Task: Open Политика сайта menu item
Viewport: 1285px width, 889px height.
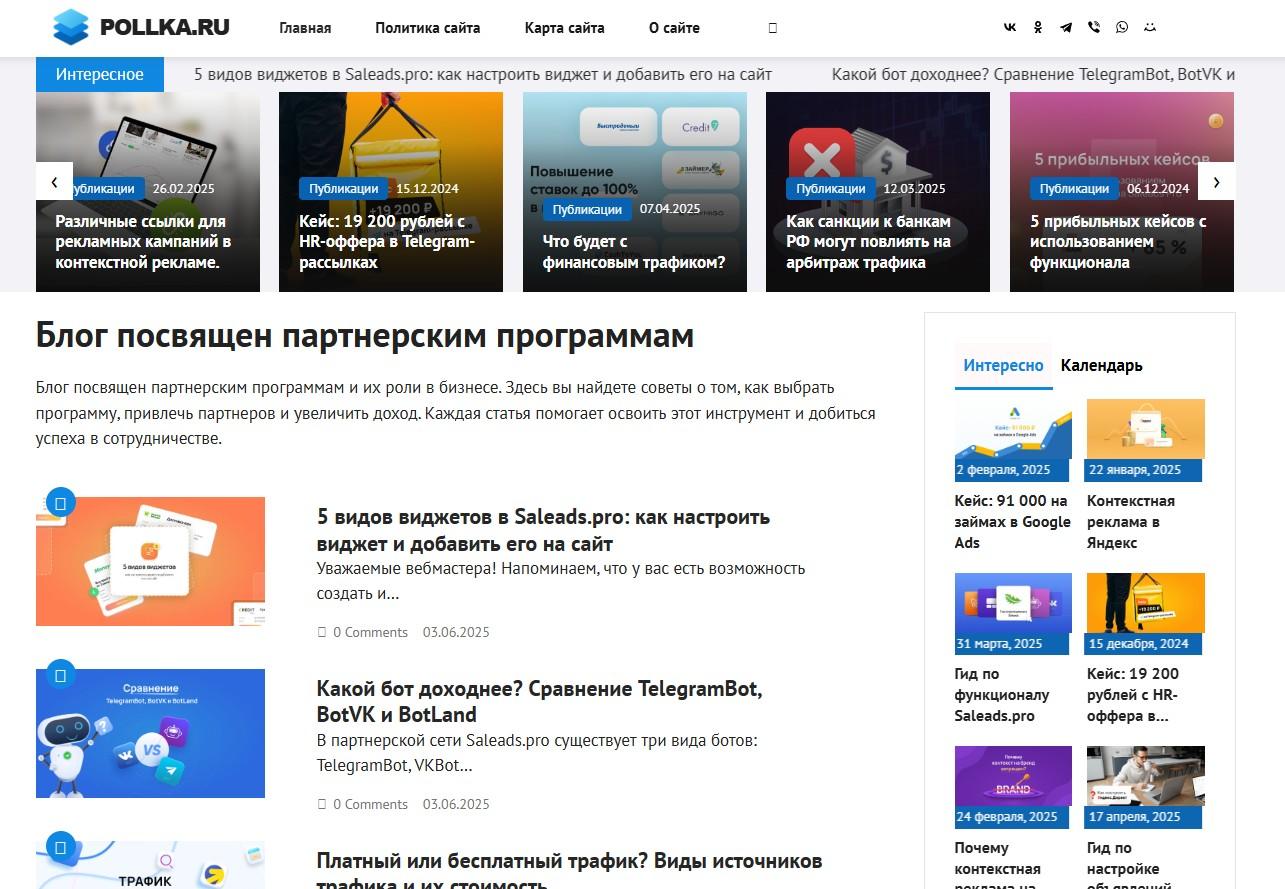Action: coord(428,28)
